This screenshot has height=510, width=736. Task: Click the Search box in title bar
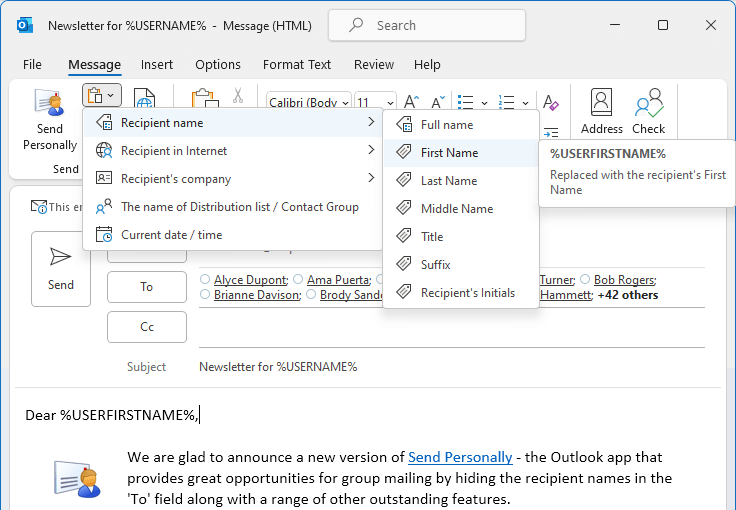coord(427,25)
